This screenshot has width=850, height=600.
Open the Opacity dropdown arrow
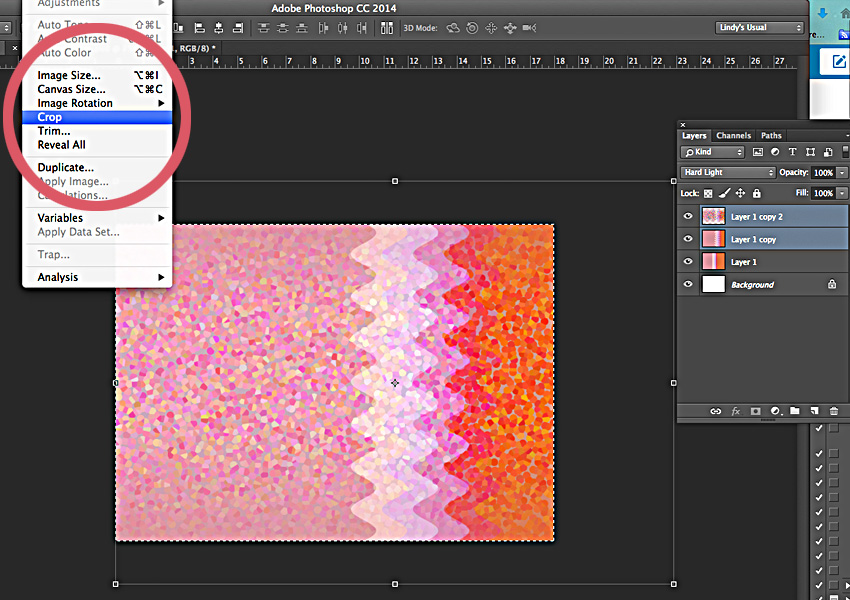(841, 172)
